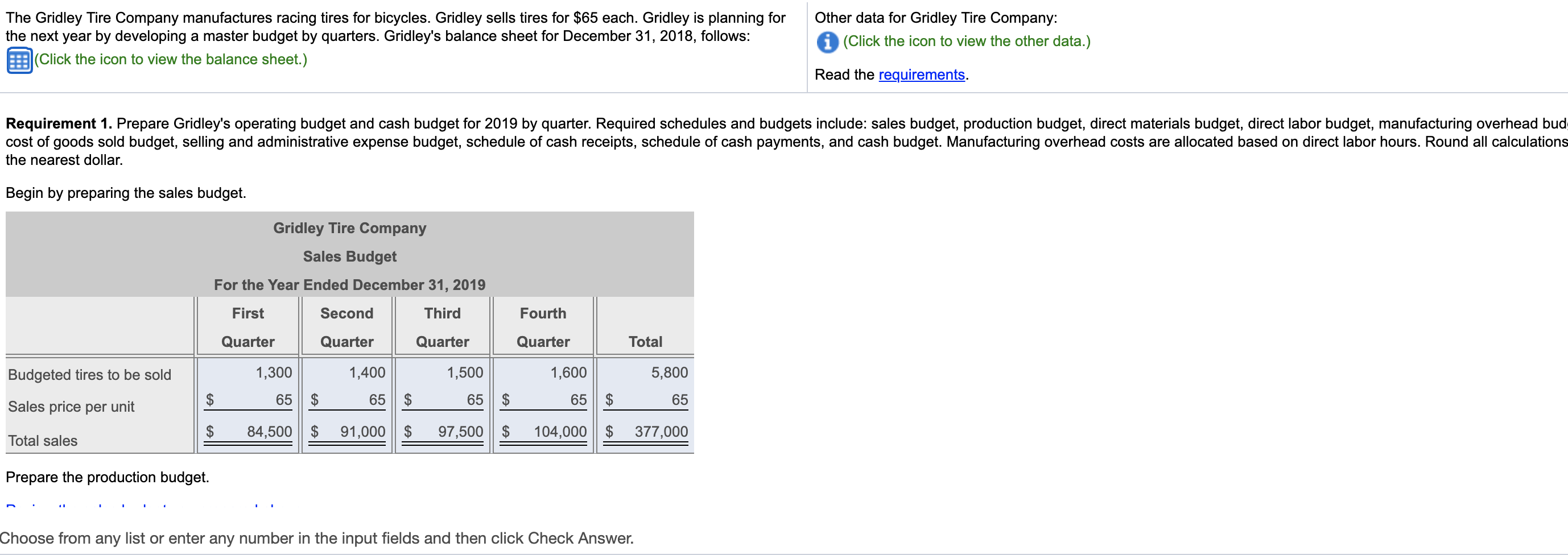Click the 'Budgeted tires to be sold' row label
Screen dimensions: 1568x555
coord(89,375)
